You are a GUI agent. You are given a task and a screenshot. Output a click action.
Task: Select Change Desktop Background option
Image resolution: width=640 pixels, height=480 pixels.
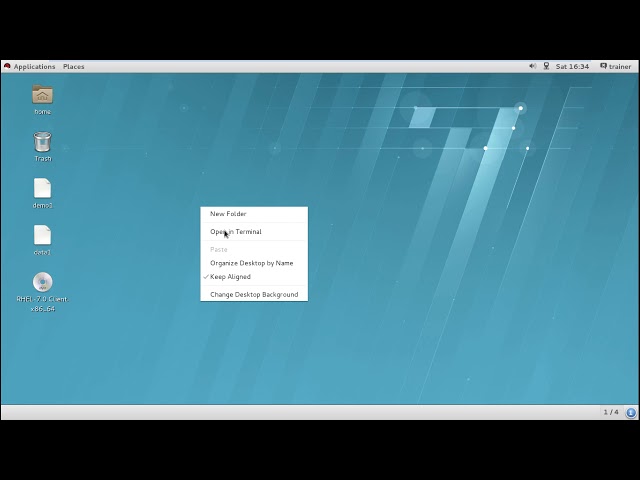(x=254, y=295)
